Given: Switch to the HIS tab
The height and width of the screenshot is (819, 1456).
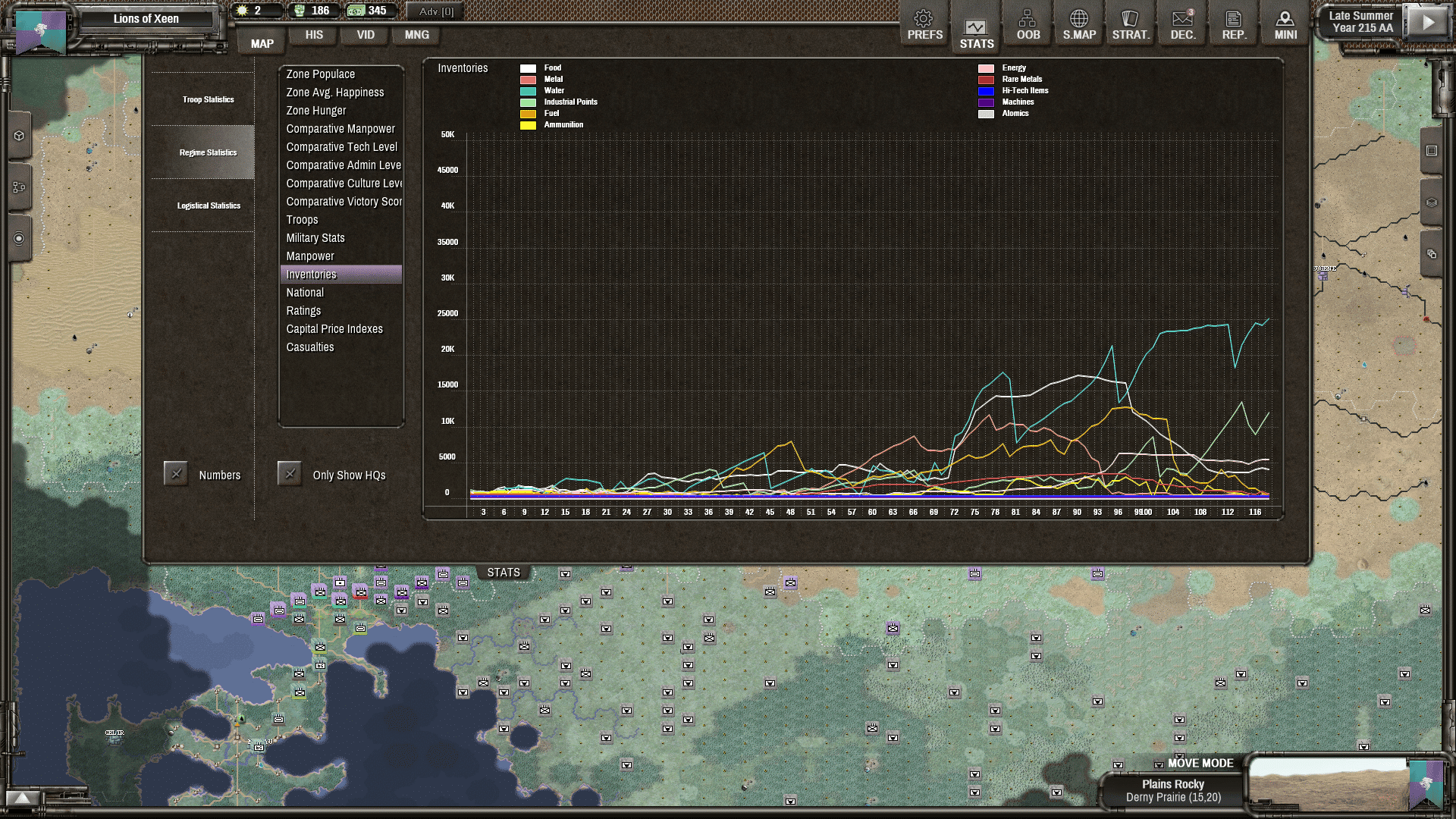Looking at the screenshot, I should coord(314,35).
